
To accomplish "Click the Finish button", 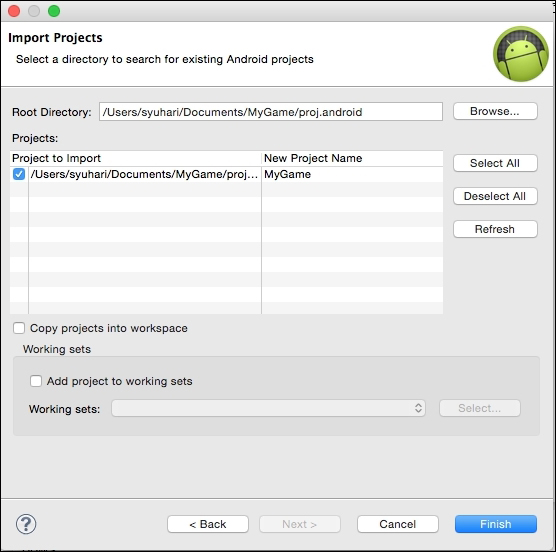I will 496,524.
